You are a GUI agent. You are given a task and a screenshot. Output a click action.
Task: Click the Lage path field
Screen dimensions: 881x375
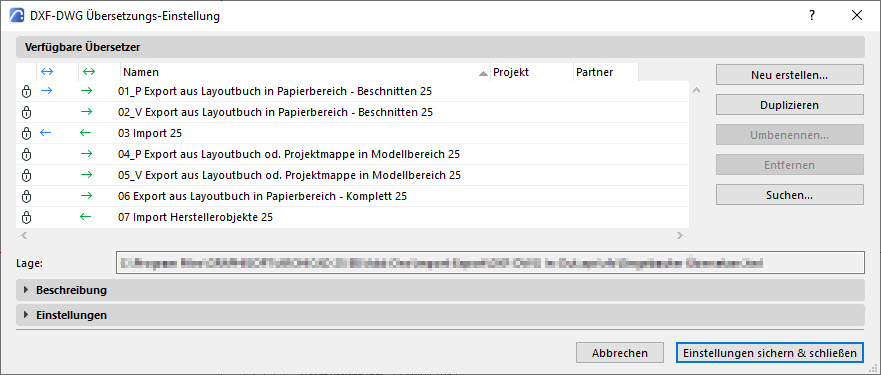[489, 263]
